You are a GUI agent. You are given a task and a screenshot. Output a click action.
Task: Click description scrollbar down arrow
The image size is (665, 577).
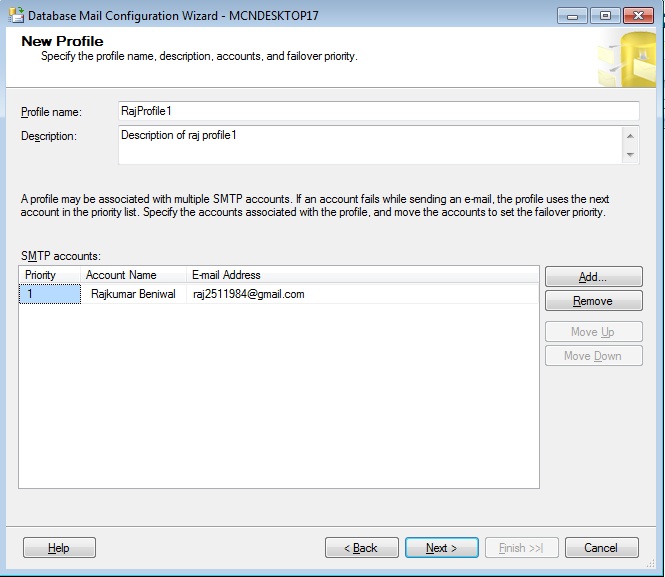click(630, 154)
